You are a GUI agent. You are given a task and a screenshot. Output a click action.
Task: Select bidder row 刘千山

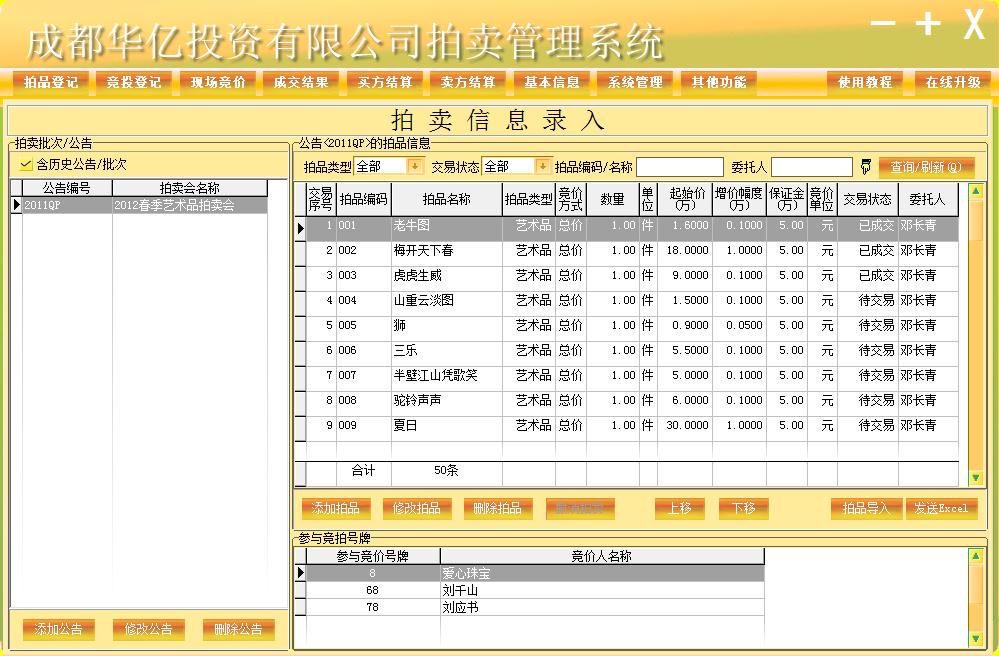pyautogui.click(x=535, y=590)
